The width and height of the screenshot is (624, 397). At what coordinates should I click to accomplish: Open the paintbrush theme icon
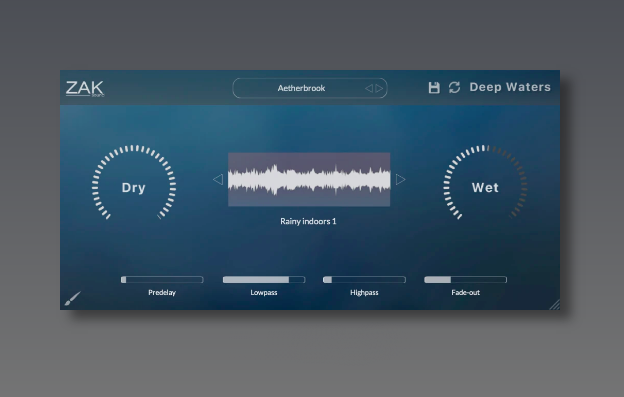[x=73, y=298]
